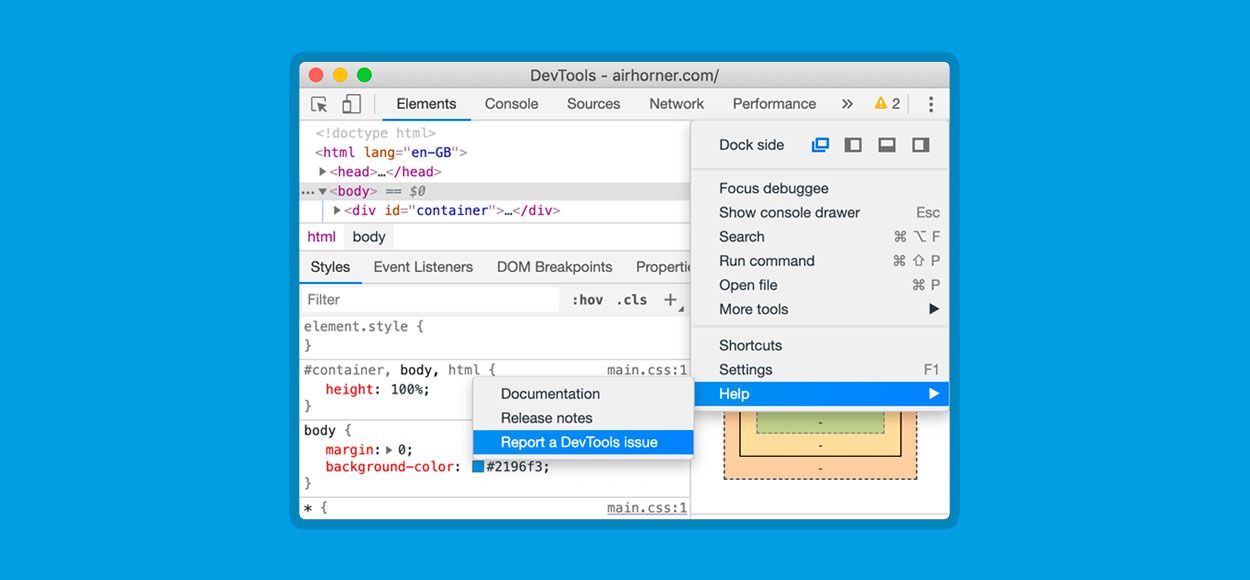Add a new style rule
The image size is (1250, 580).
point(671,299)
